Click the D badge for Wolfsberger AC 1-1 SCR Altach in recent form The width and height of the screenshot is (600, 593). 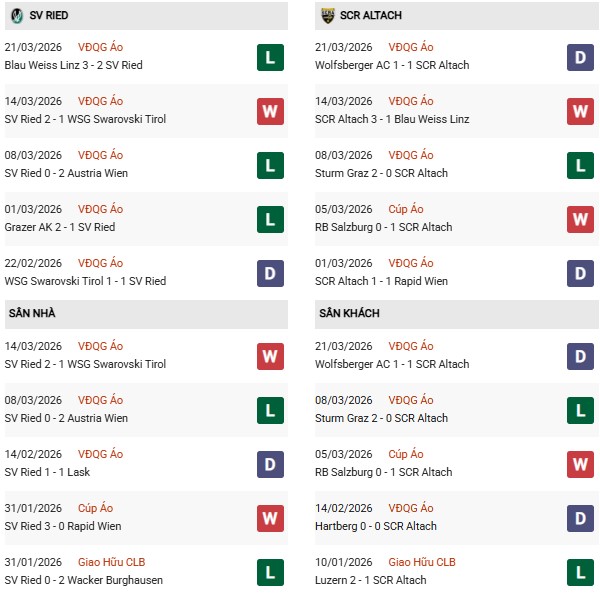pyautogui.click(x=580, y=57)
